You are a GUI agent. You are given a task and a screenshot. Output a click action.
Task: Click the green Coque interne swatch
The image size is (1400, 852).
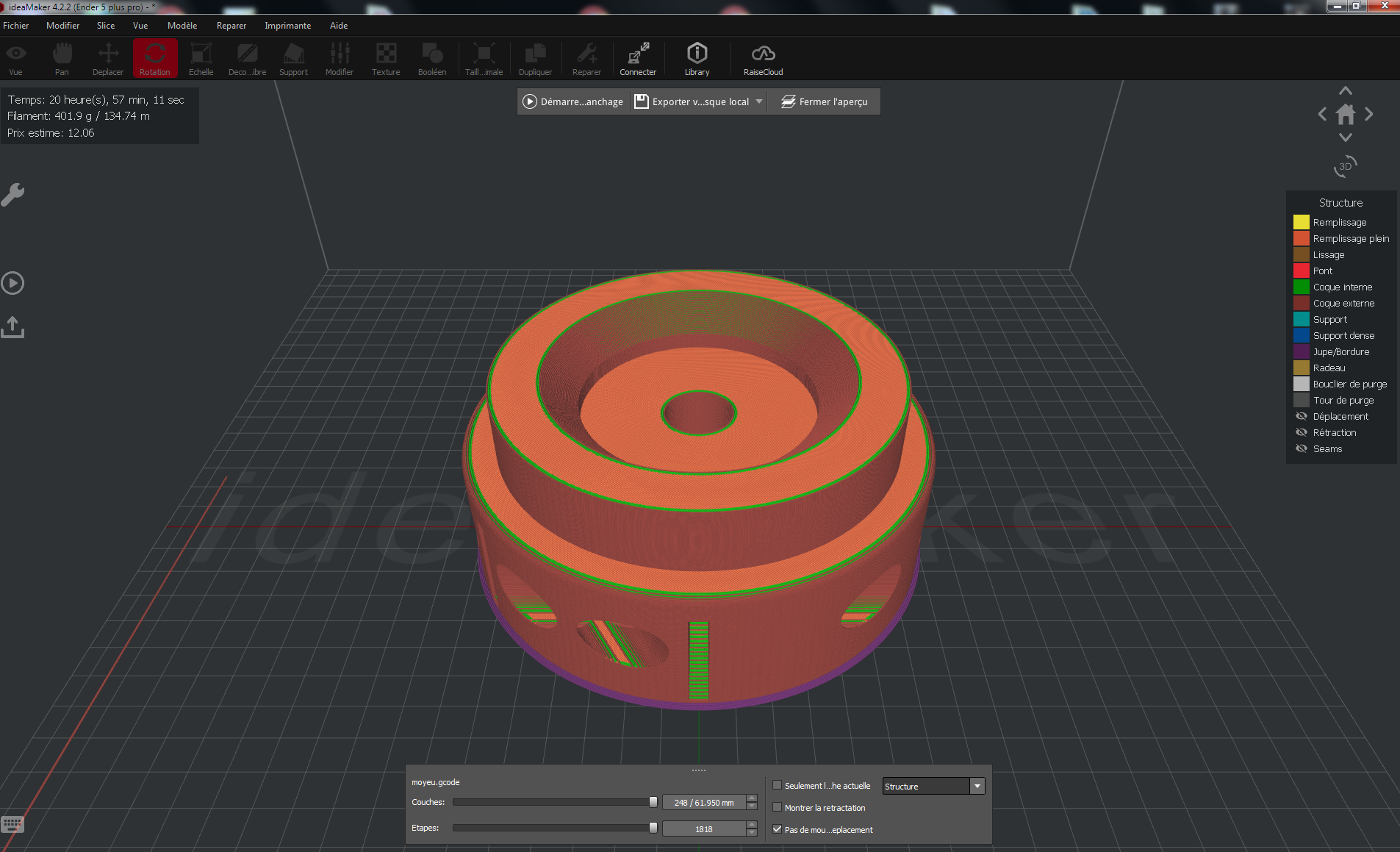click(1302, 287)
